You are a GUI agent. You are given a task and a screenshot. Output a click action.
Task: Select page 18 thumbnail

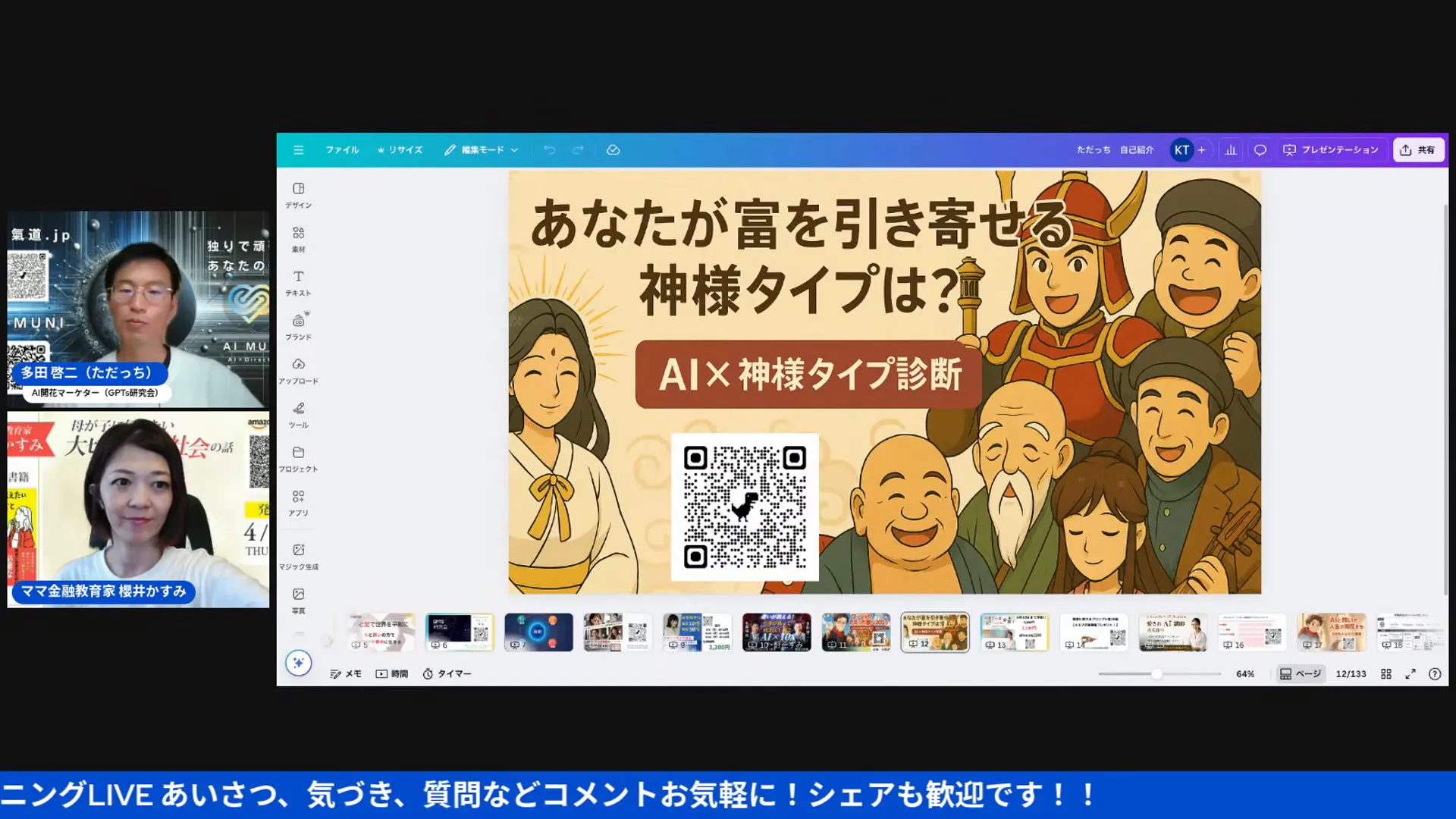[x=1410, y=632]
